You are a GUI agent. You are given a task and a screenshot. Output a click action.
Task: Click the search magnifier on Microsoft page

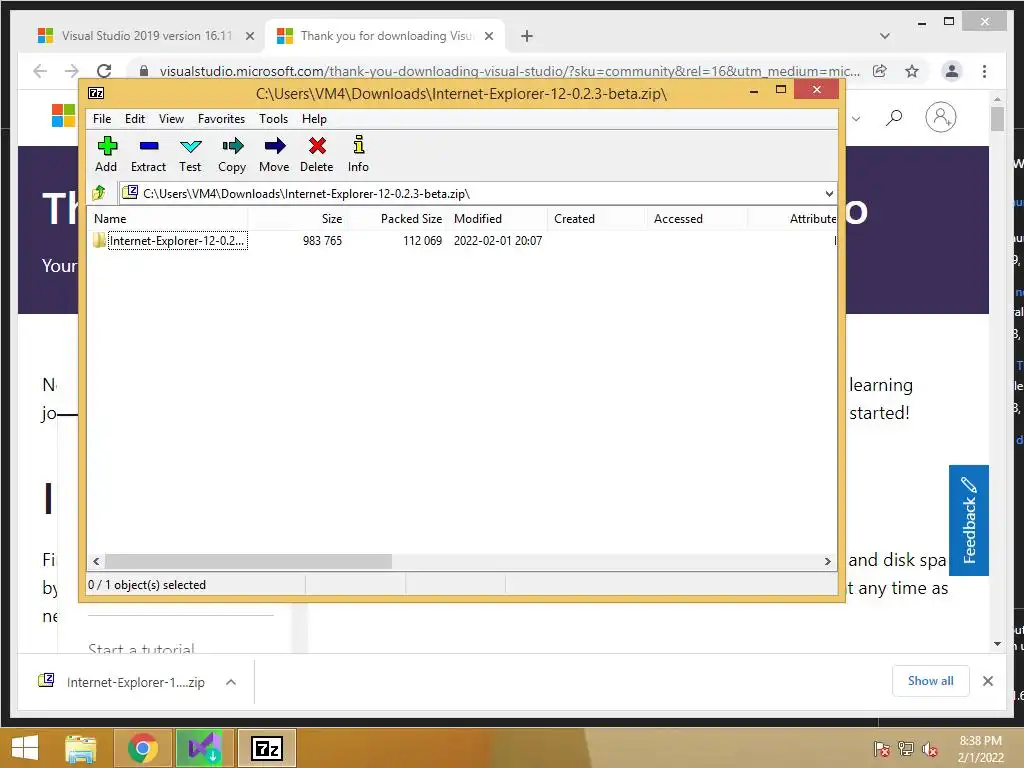click(893, 118)
